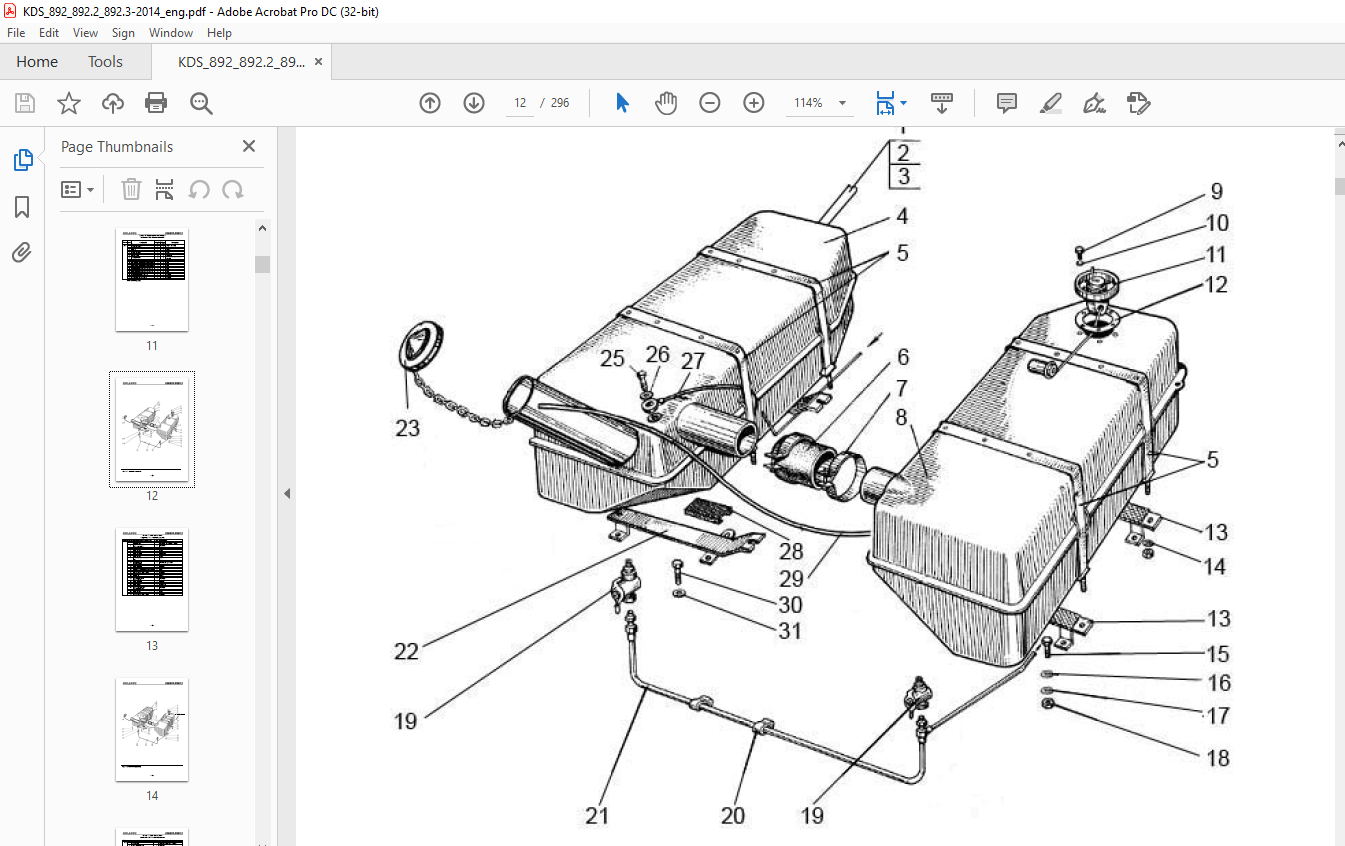Click the delete pages trash icon

click(x=131, y=189)
